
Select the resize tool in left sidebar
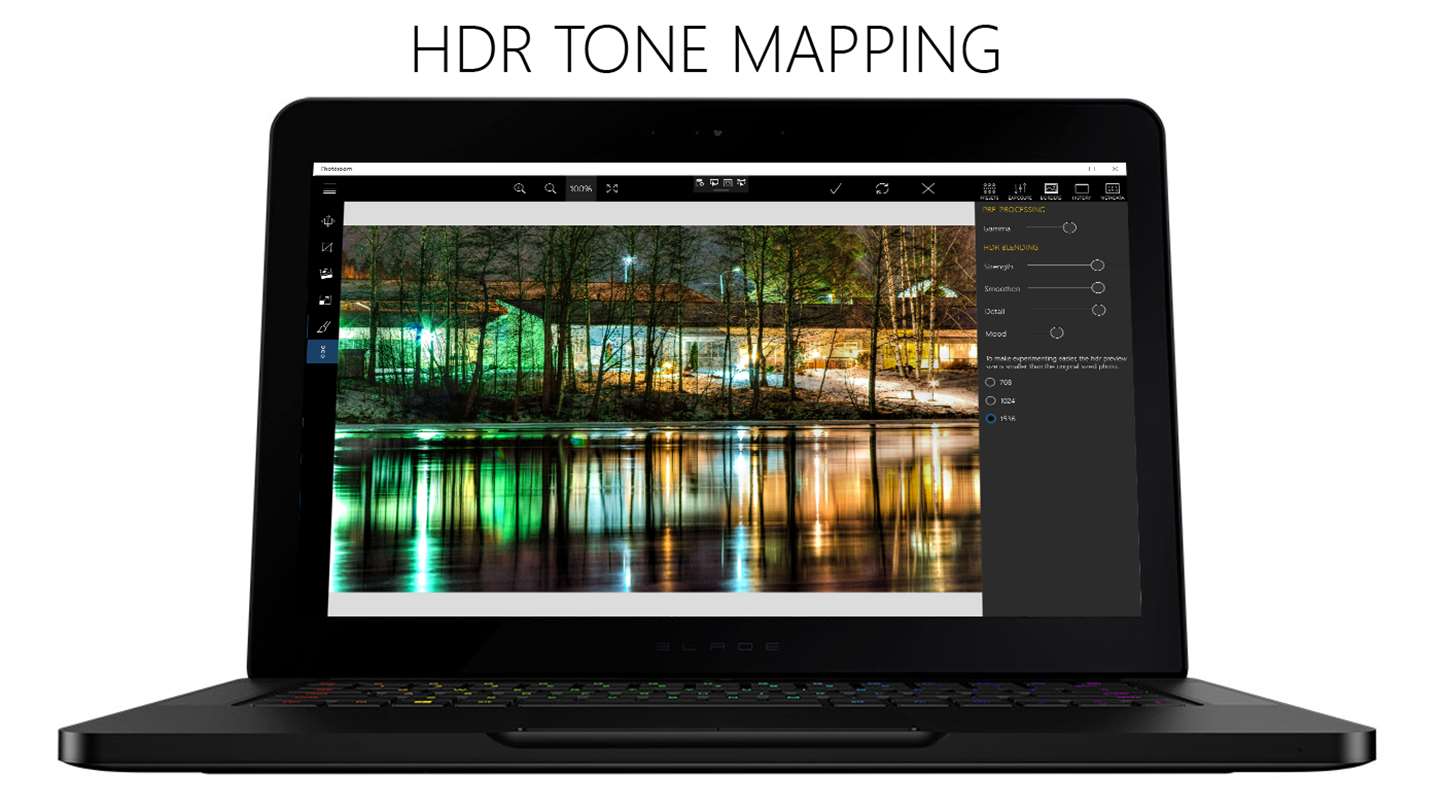point(325,299)
